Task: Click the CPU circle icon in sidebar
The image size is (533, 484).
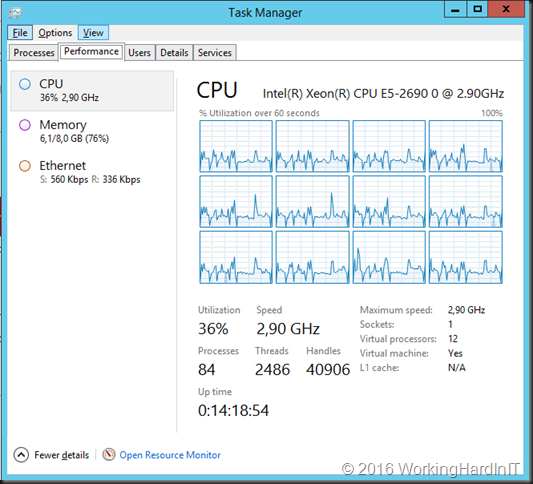Action: point(25,84)
